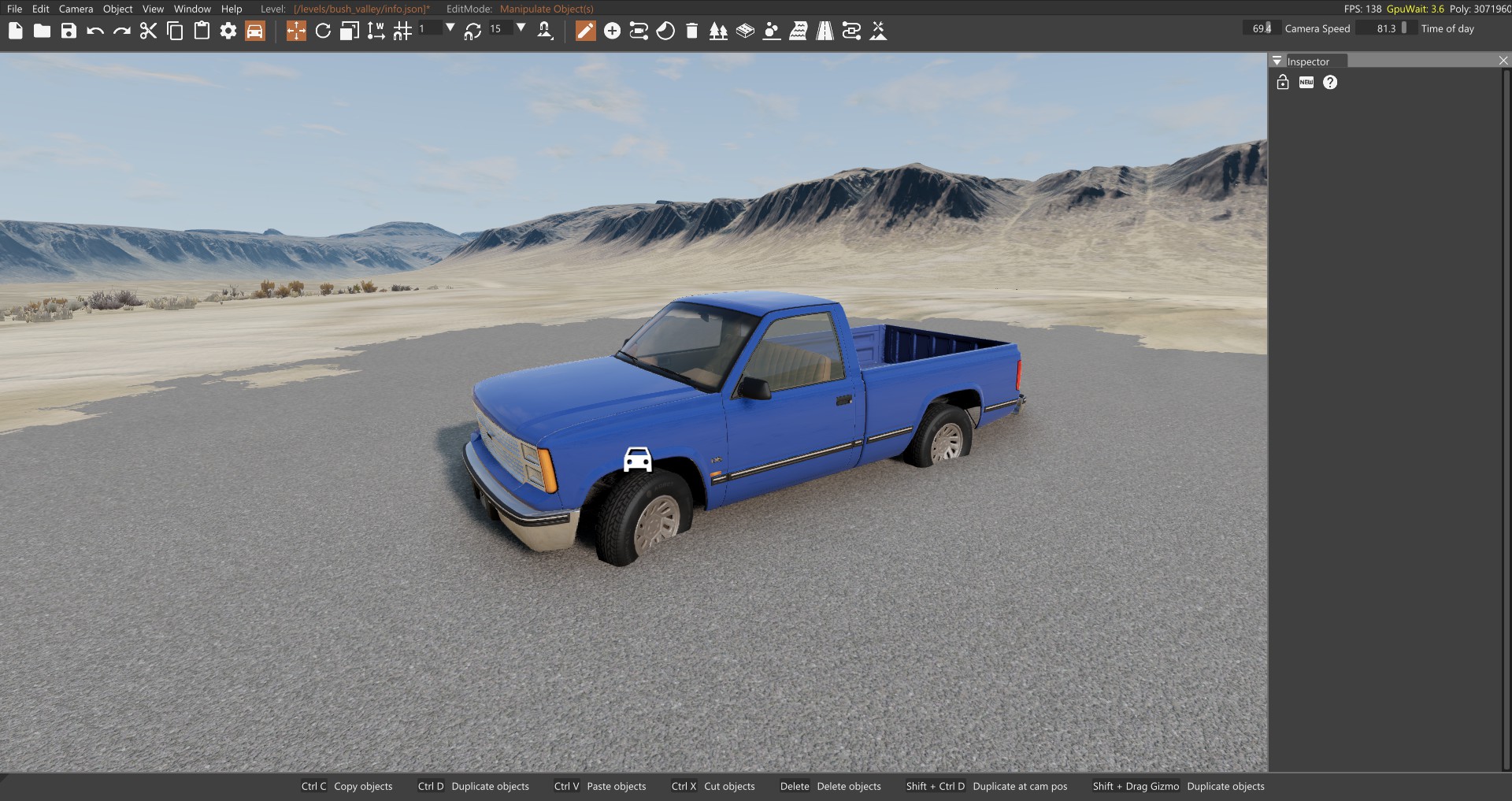Click the trash can toolbar icon
This screenshot has width=1512, height=801.
click(692, 31)
